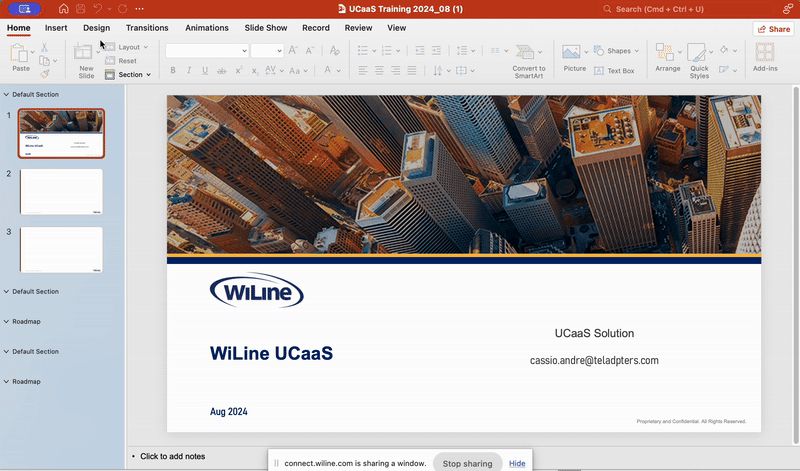Toggle Bold formatting
This screenshot has height=471, width=800.
(x=172, y=70)
